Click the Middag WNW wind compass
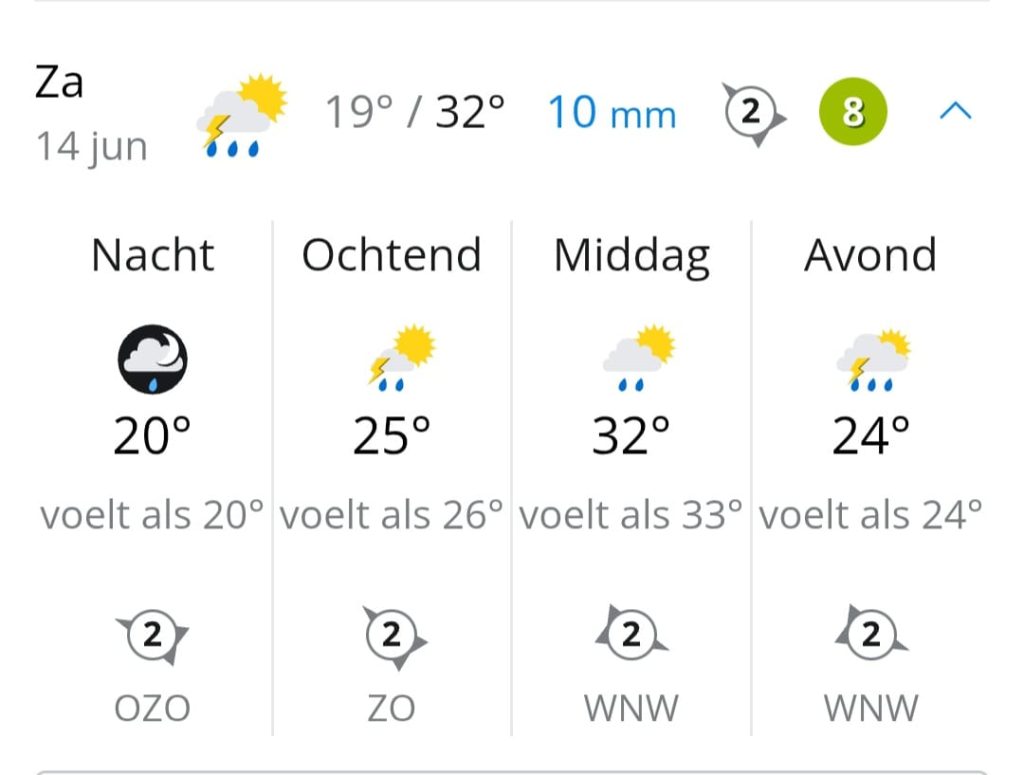 pyautogui.click(x=632, y=634)
